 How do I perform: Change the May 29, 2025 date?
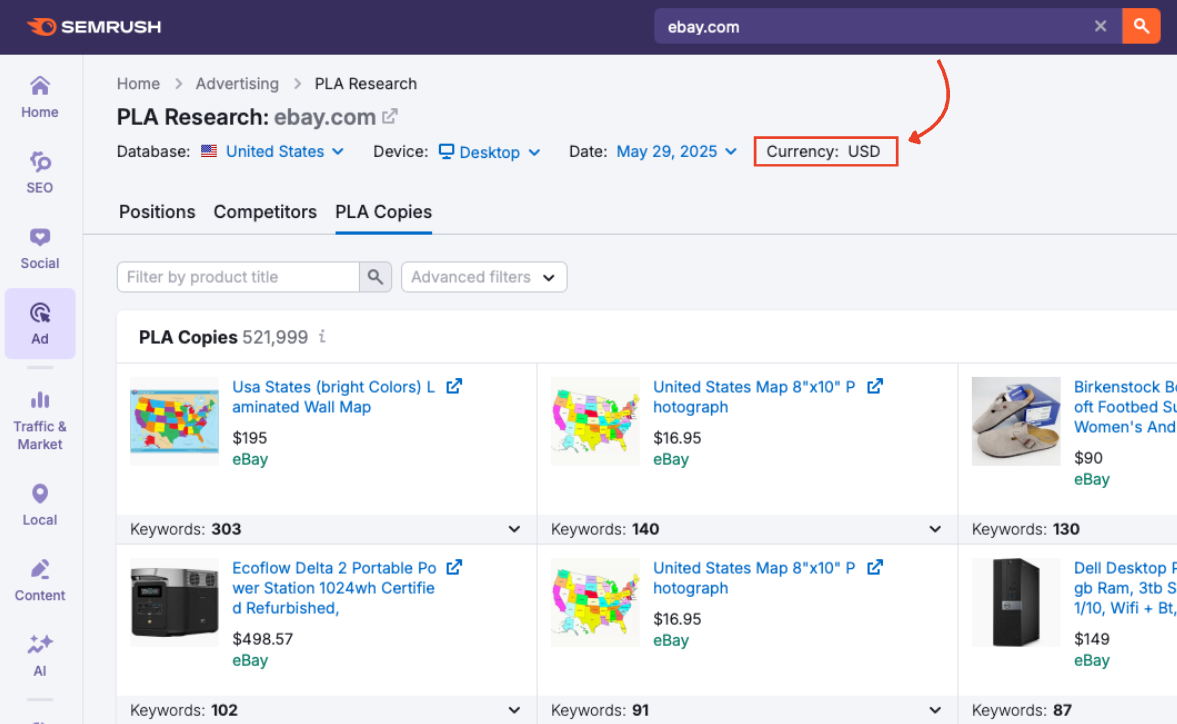[x=676, y=151]
